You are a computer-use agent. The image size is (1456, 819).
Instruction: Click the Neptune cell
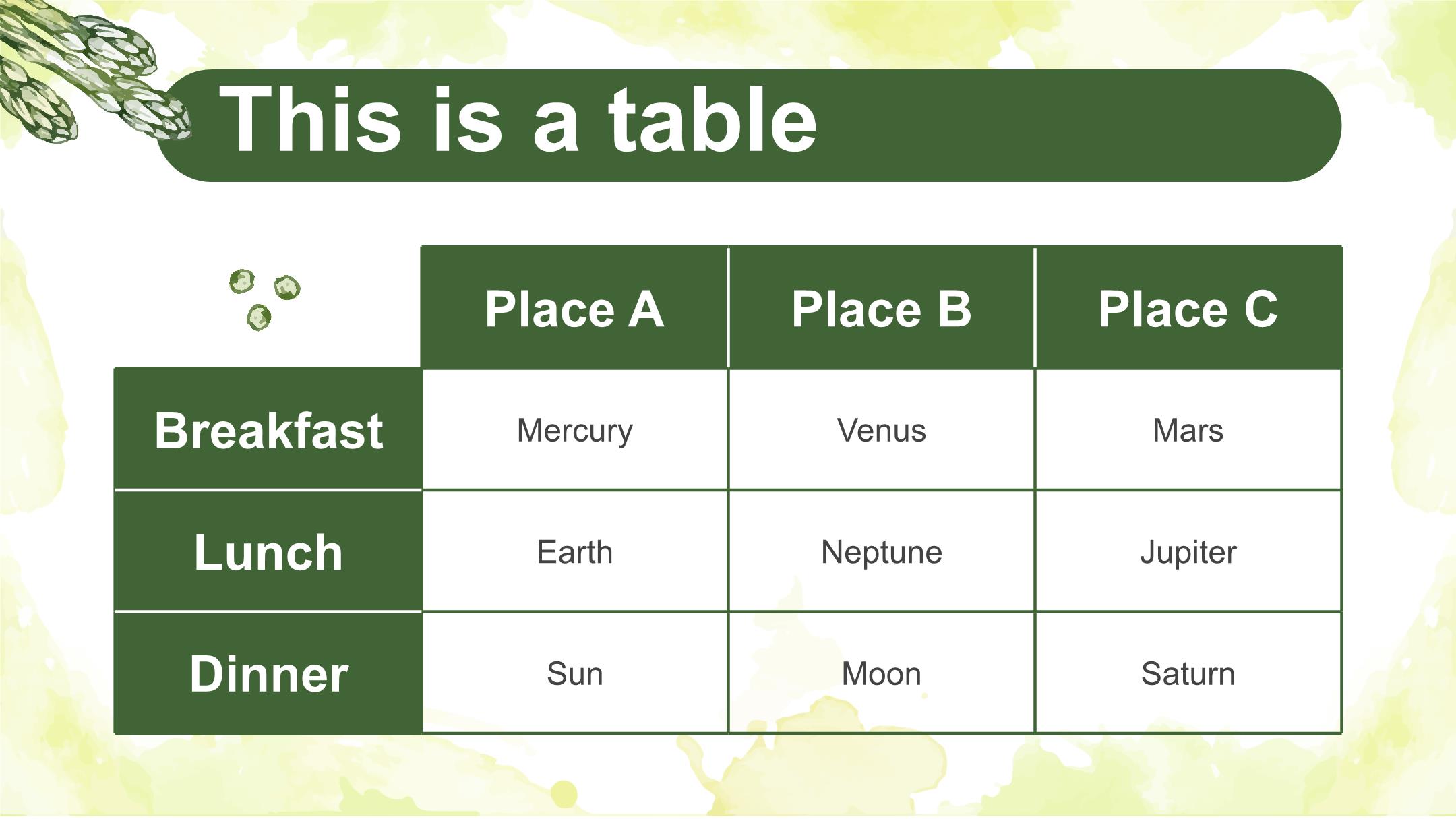[881, 551]
